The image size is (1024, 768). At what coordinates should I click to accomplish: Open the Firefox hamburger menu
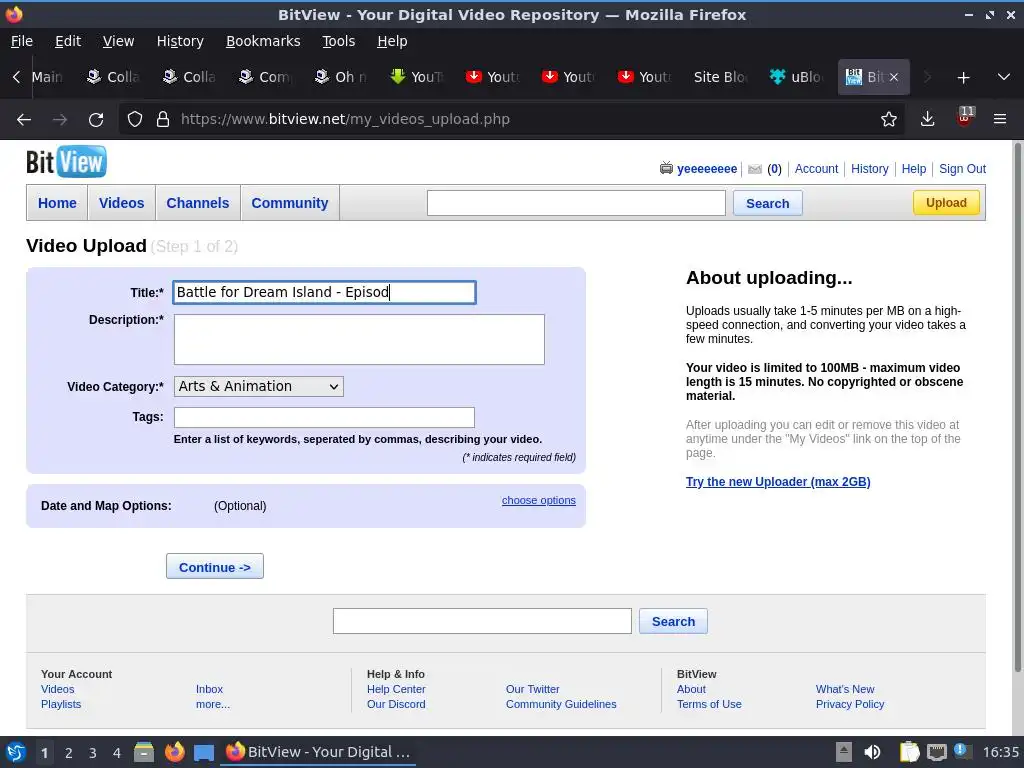click(1000, 120)
